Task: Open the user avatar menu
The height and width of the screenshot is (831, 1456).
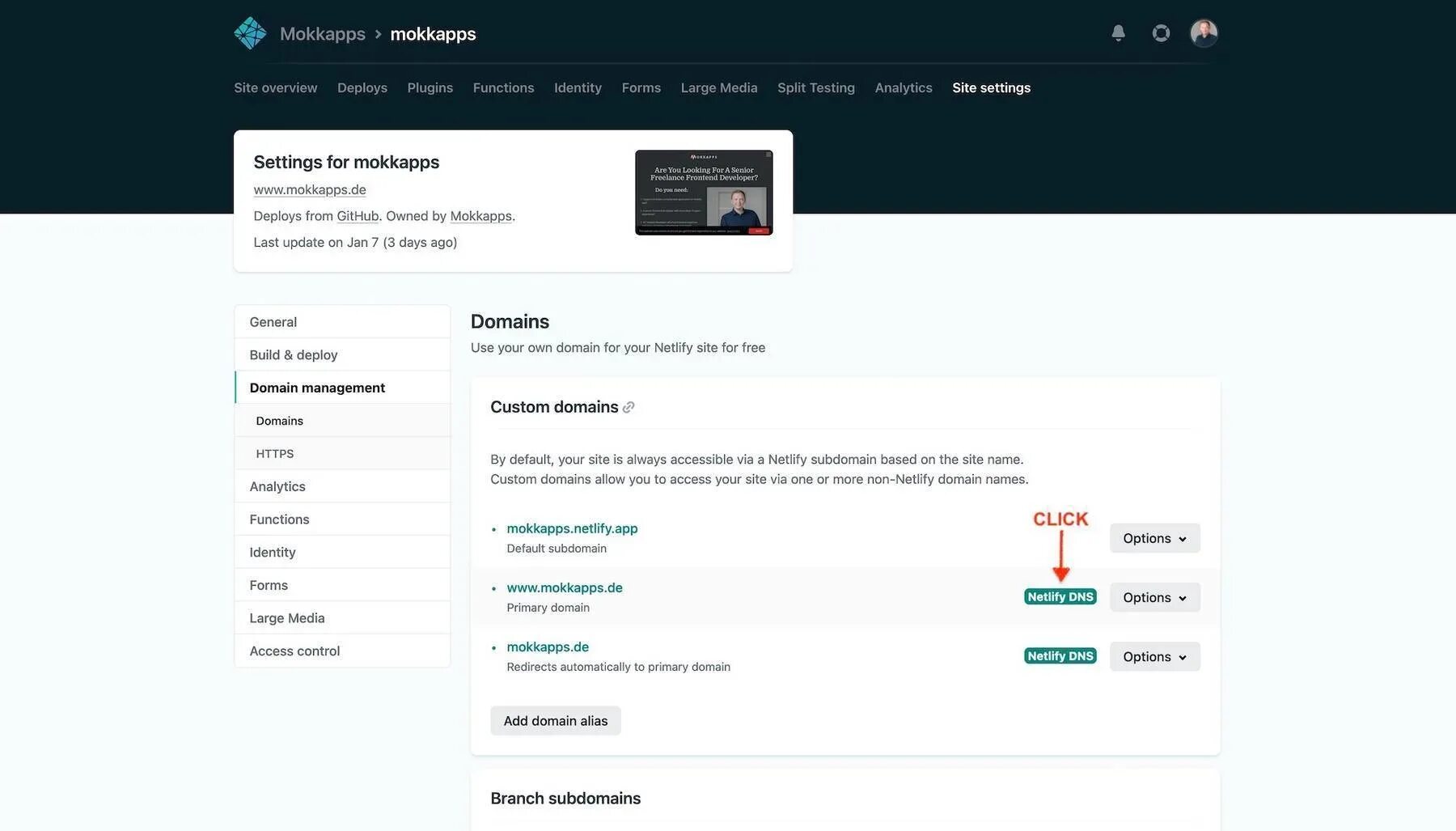Action: tap(1204, 33)
